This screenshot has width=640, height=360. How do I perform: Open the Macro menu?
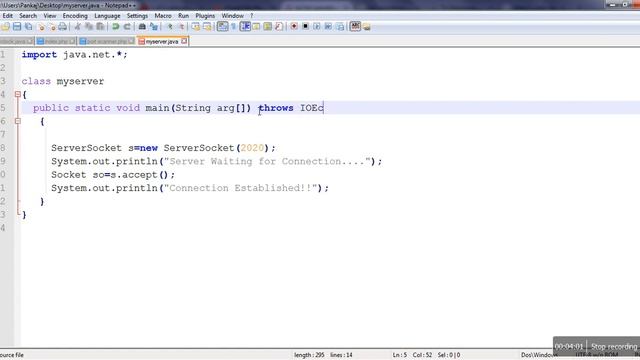163,16
